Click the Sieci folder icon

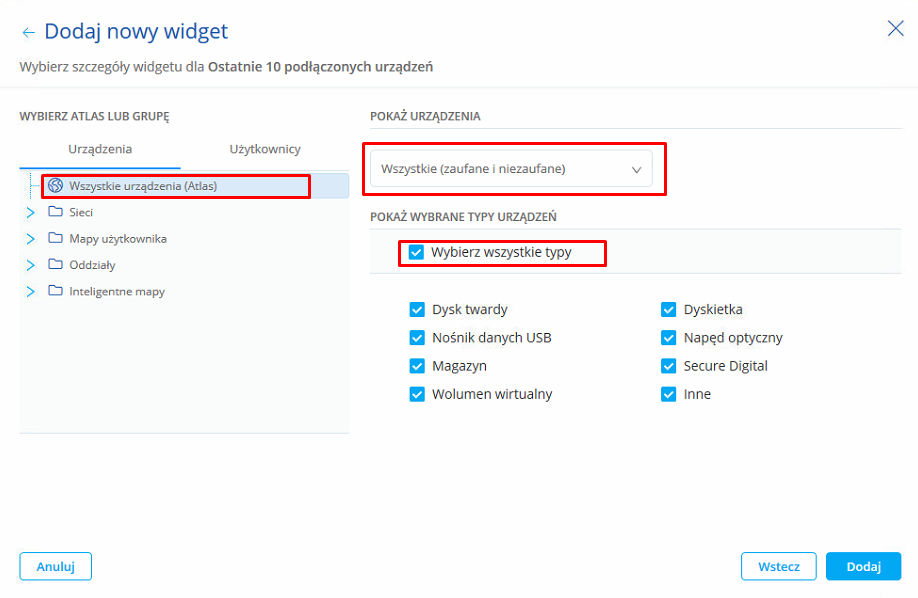click(56, 212)
